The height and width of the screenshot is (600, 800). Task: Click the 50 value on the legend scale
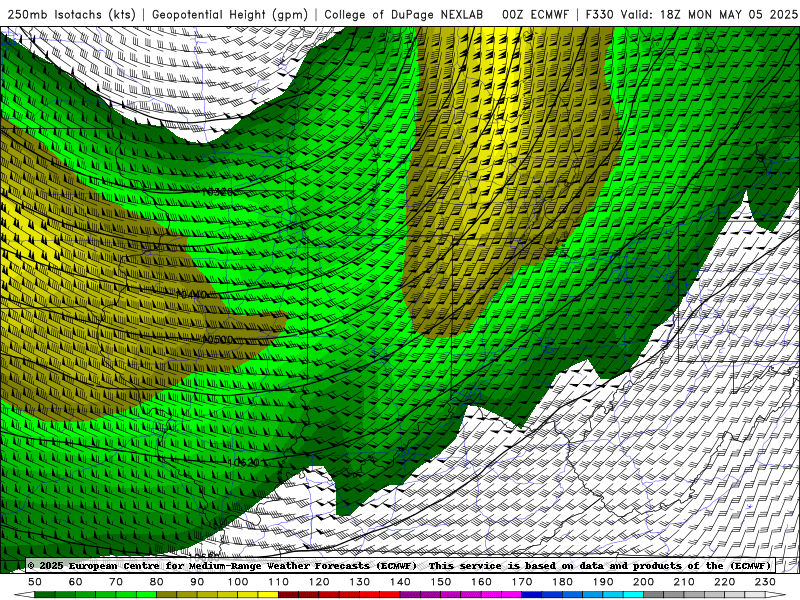35,582
